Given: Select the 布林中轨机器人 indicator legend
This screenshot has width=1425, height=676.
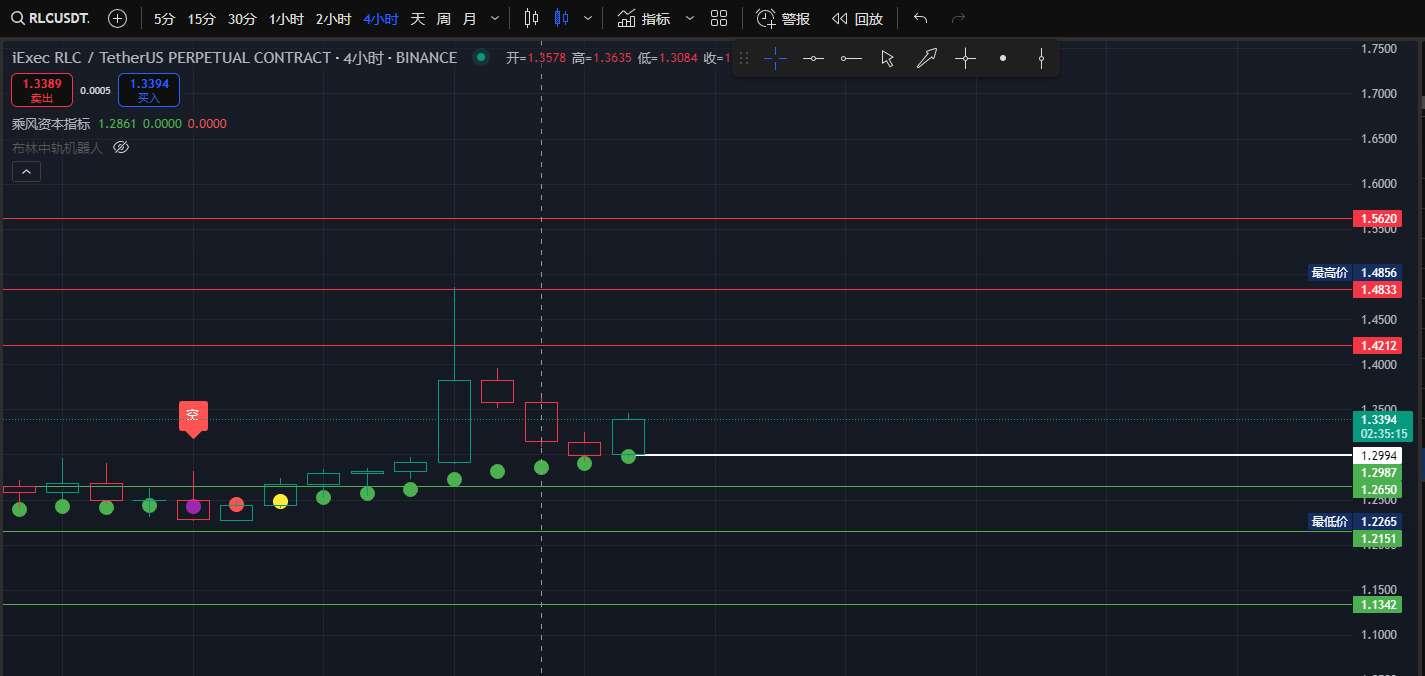Looking at the screenshot, I should (57, 147).
